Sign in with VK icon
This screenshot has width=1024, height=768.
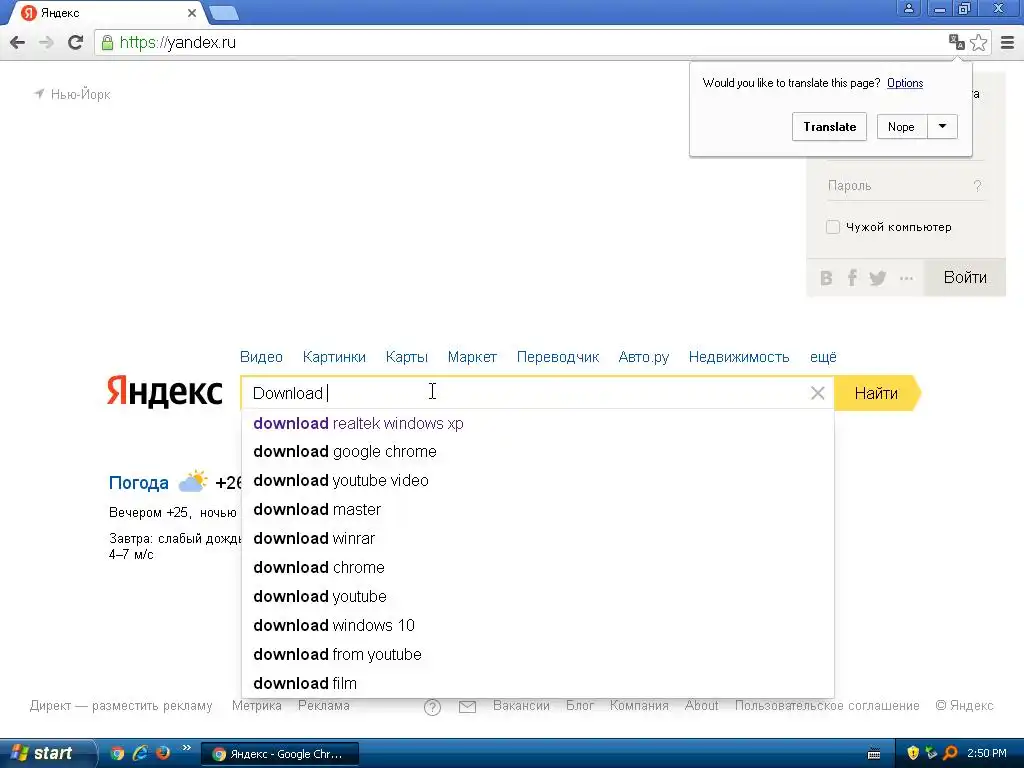pos(826,278)
